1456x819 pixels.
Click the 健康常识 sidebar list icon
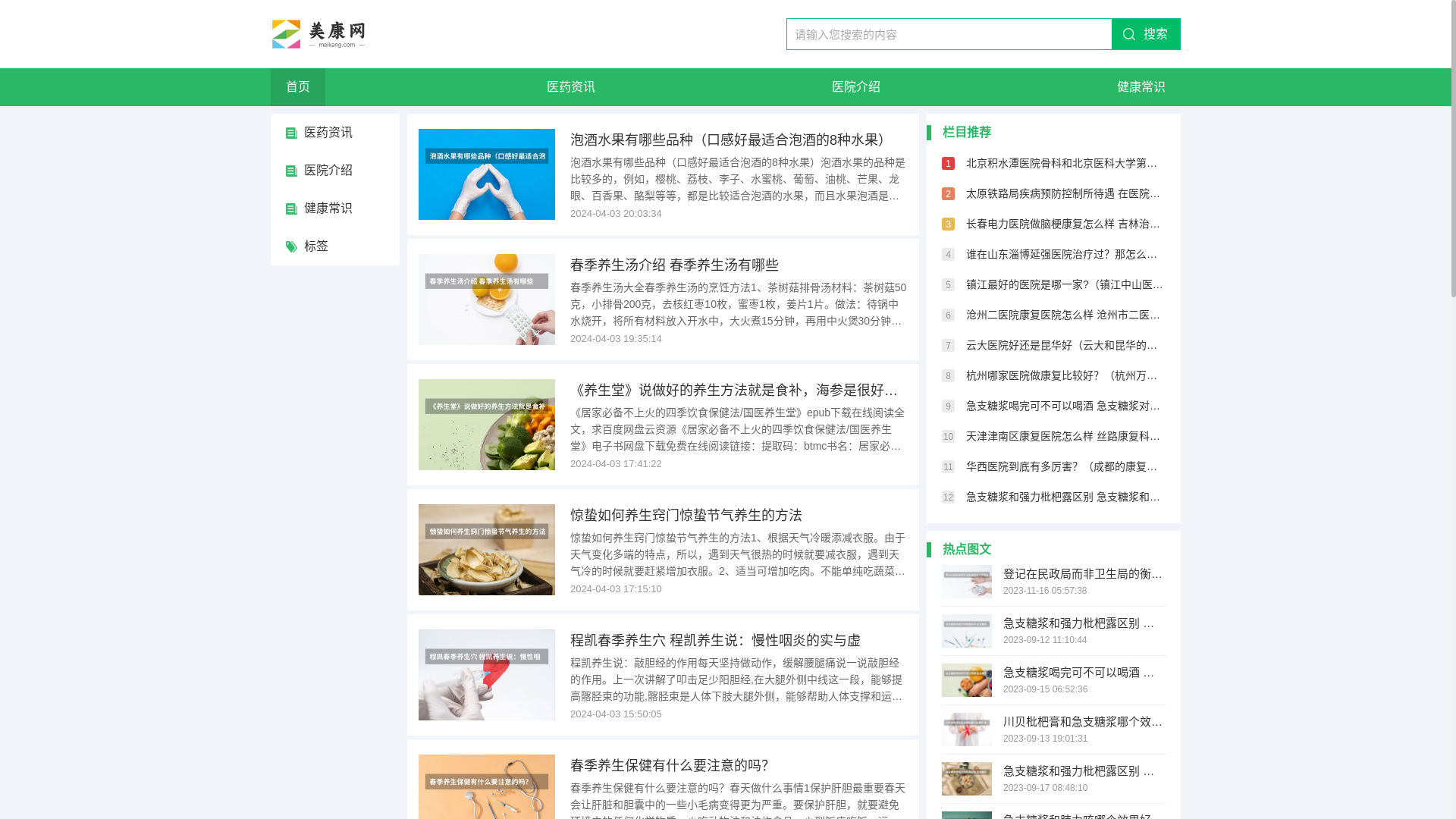click(291, 209)
